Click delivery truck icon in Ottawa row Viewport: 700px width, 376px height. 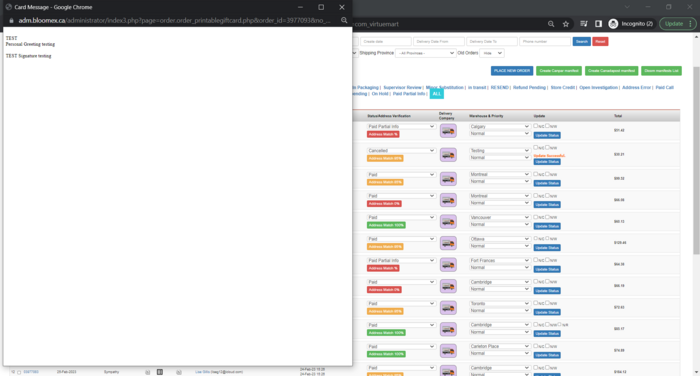click(x=448, y=243)
